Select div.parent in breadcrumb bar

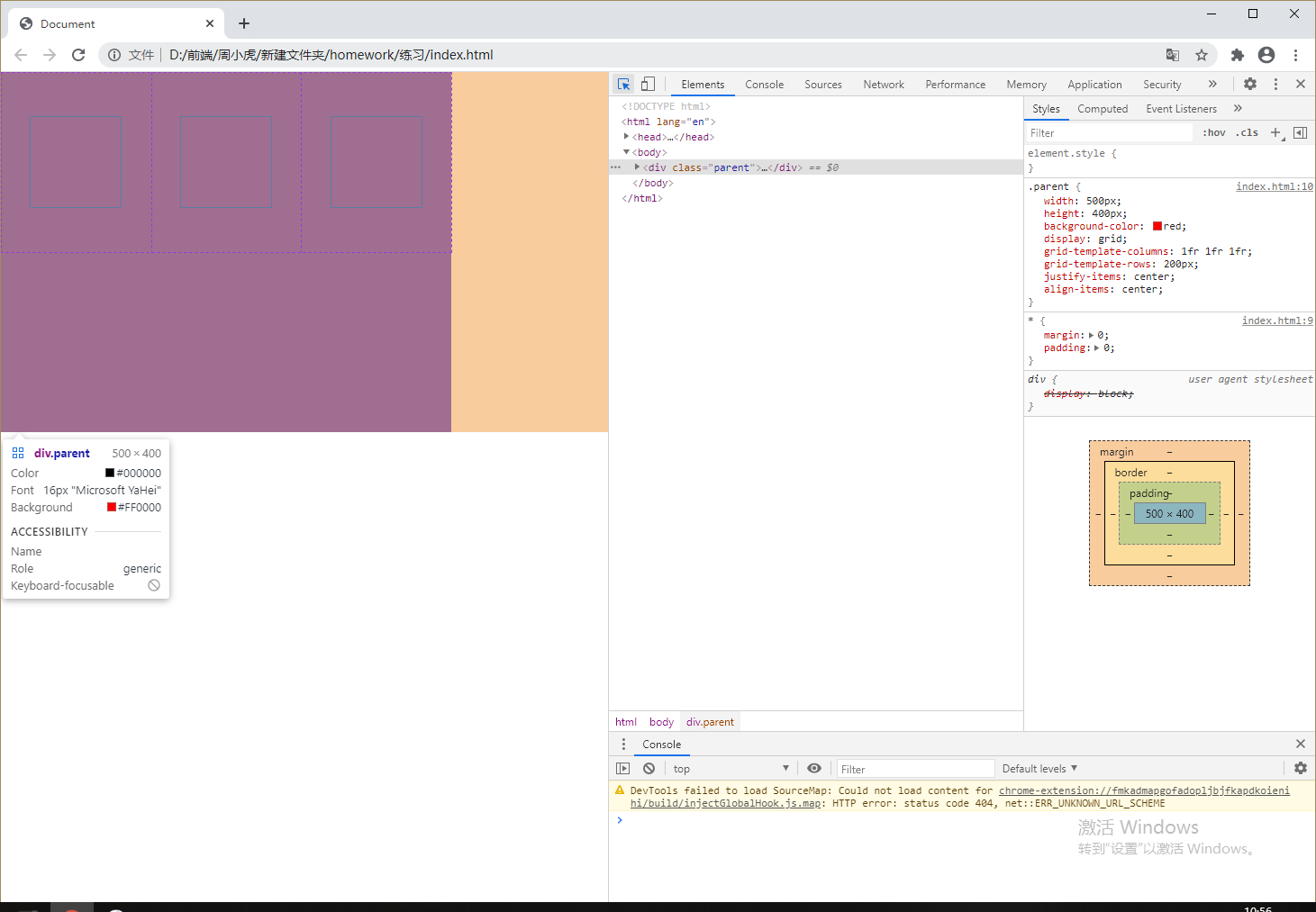(x=710, y=722)
